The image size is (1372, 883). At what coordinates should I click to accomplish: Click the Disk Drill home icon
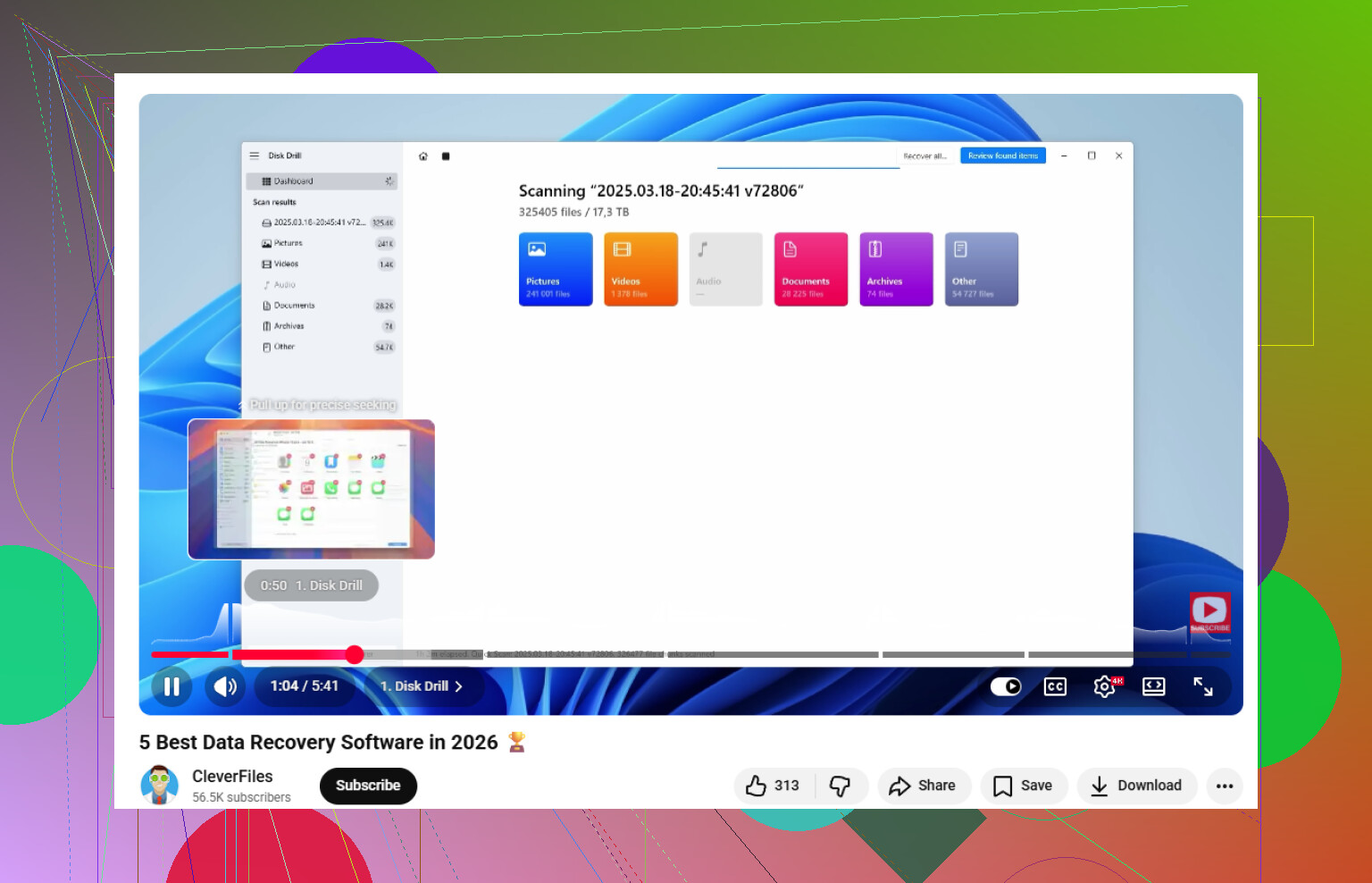click(x=423, y=156)
